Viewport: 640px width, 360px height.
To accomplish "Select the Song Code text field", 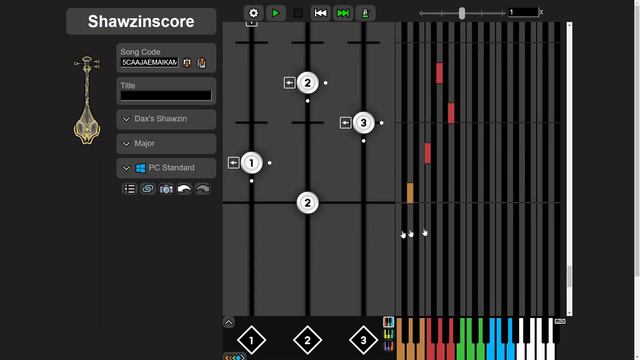I will coord(149,62).
